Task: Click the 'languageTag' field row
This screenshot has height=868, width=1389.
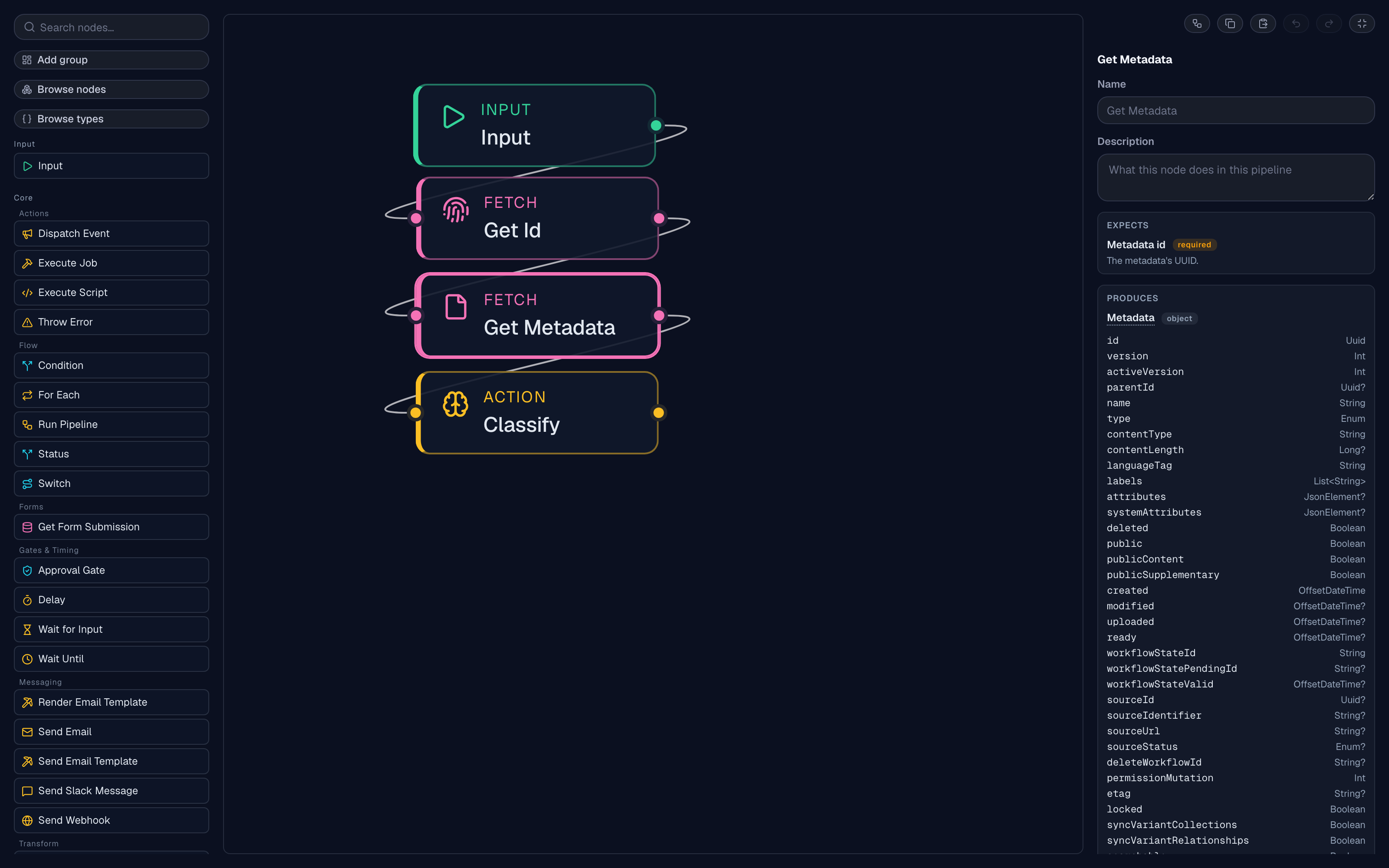Action: pos(1236,466)
